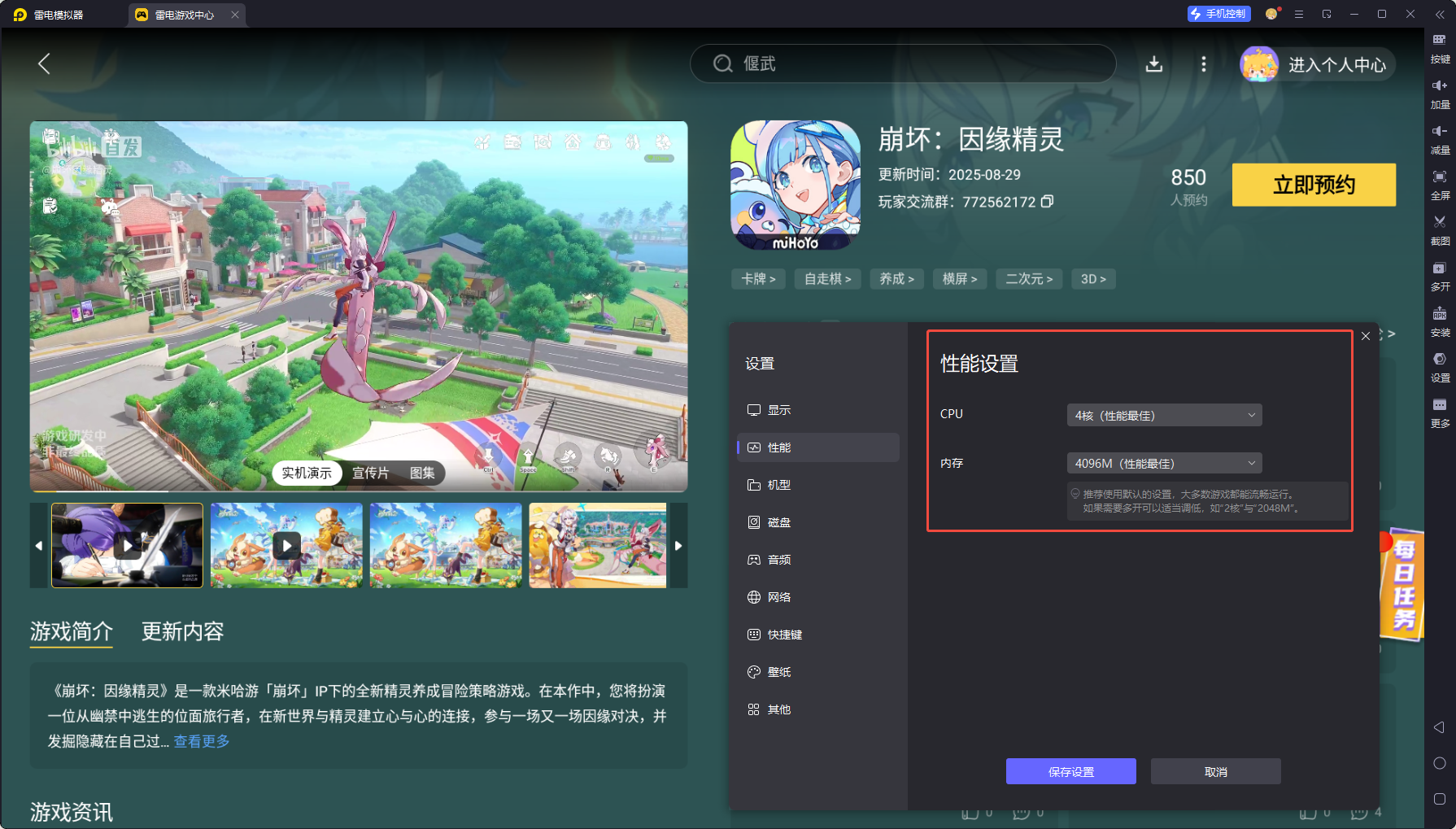Click the 安装 install APK icon
1456x829 pixels.
[x=1440, y=321]
